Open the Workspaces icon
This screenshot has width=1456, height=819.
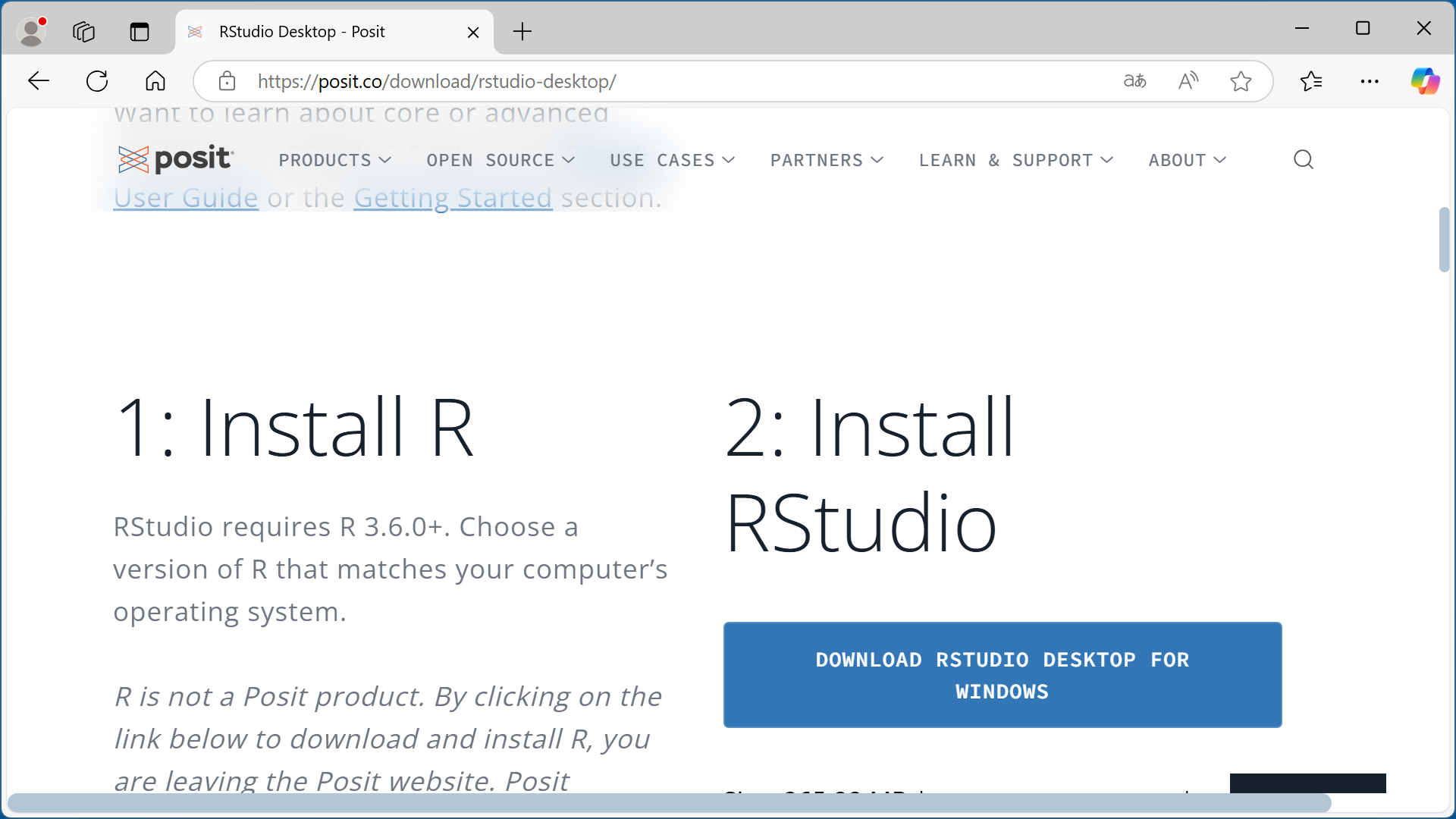click(x=83, y=32)
